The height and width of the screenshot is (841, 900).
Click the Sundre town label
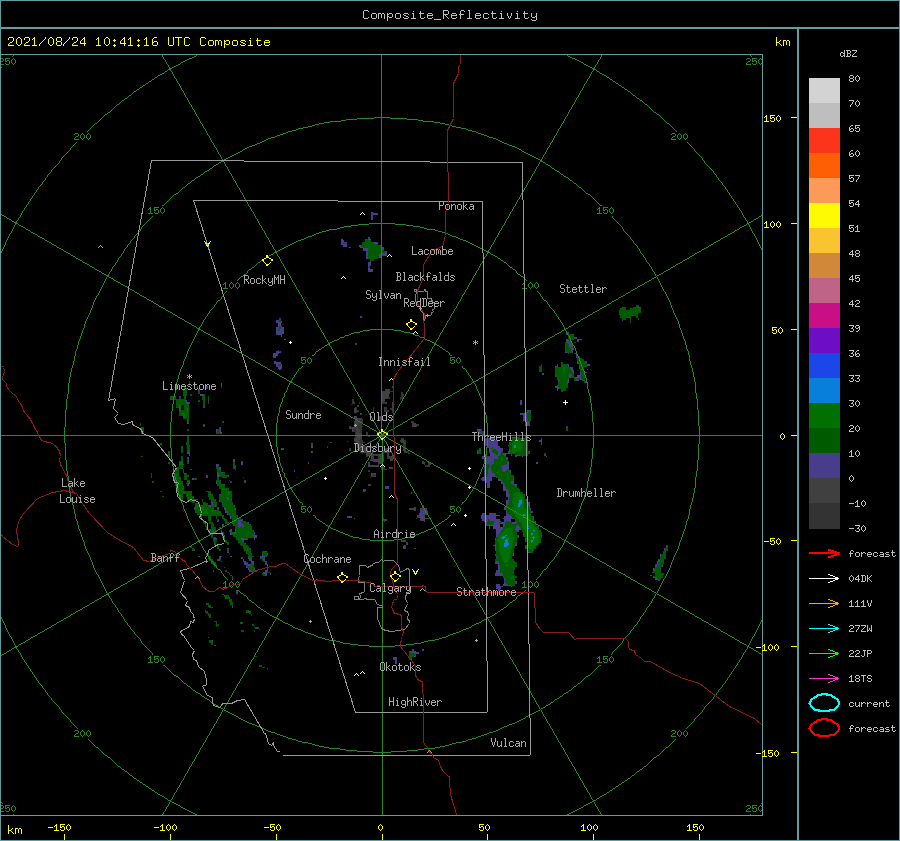coord(303,414)
